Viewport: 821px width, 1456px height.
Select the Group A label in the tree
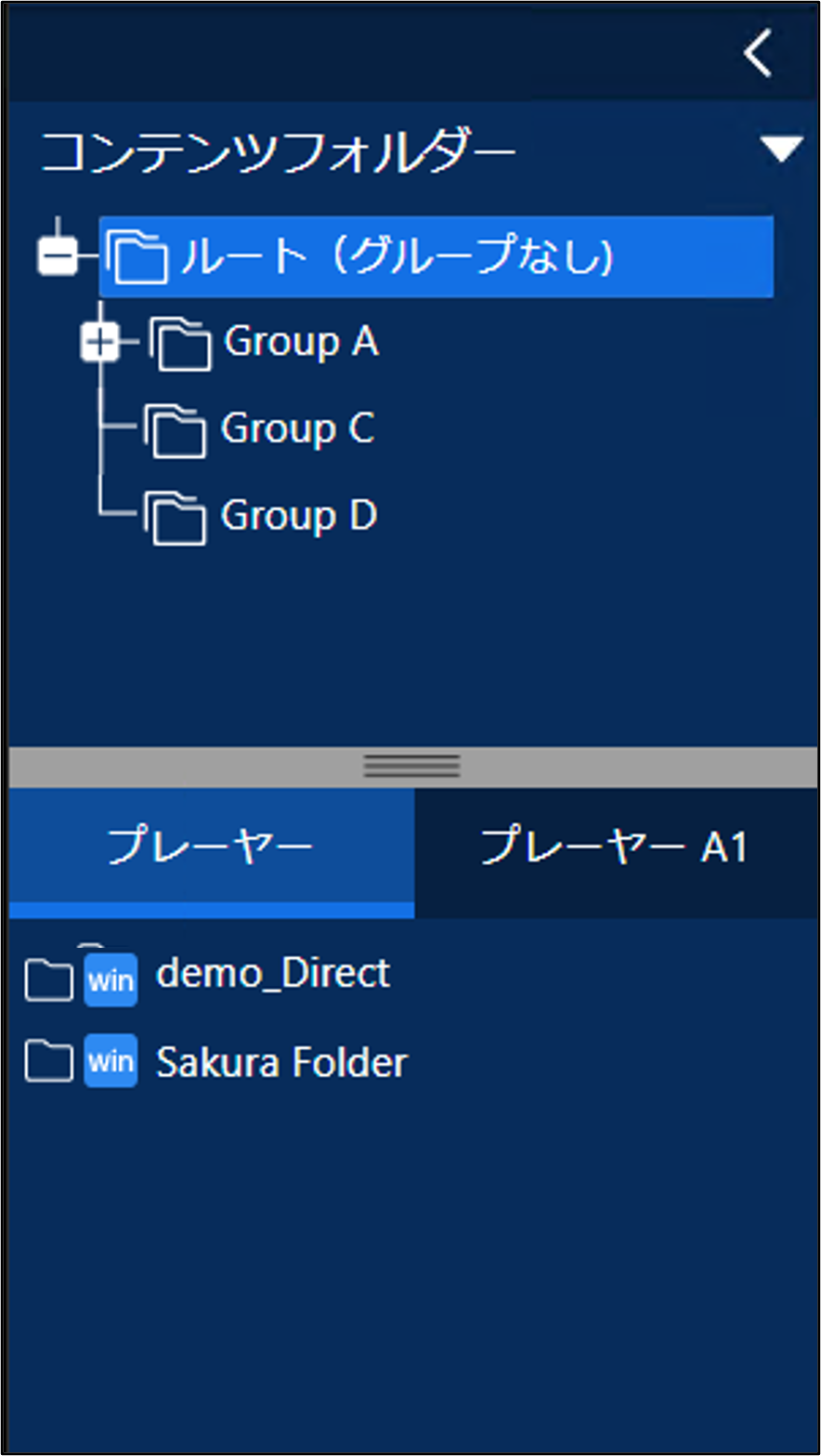tap(301, 343)
